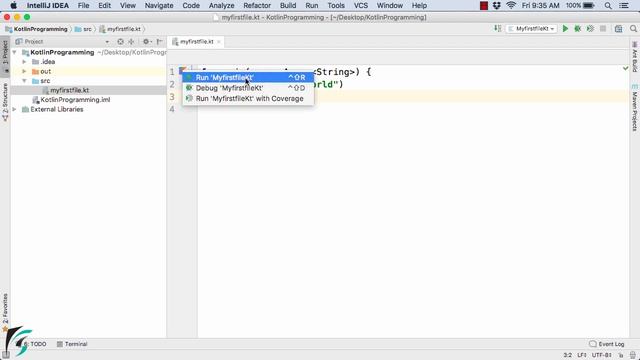Open the Apple menu

[x=13, y=6]
